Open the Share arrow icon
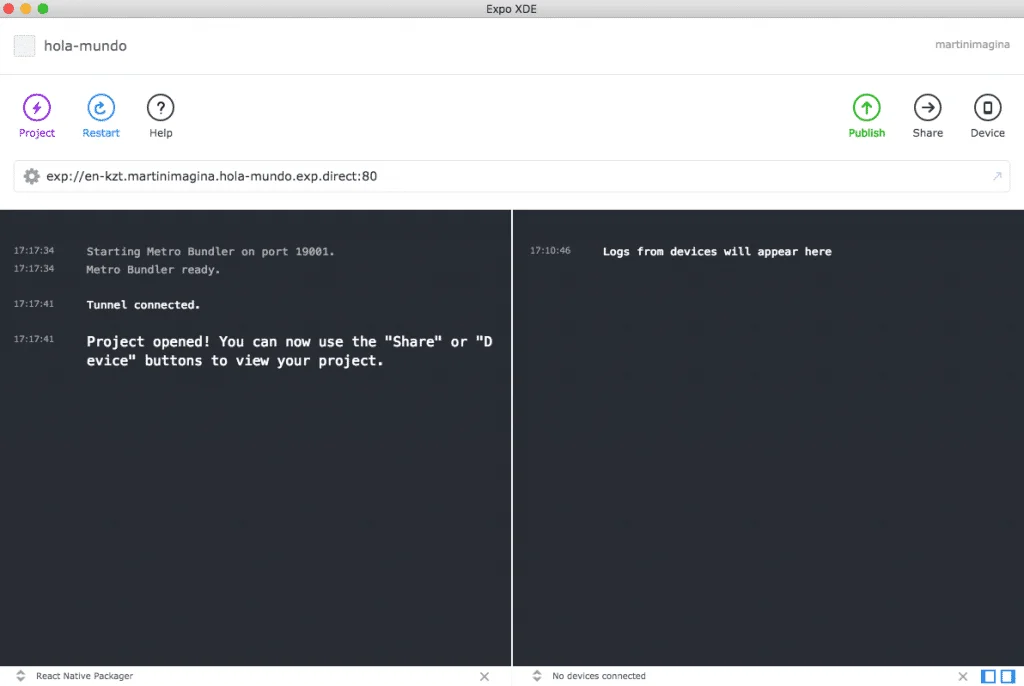Image resolution: width=1024 pixels, height=686 pixels. (x=927, y=108)
